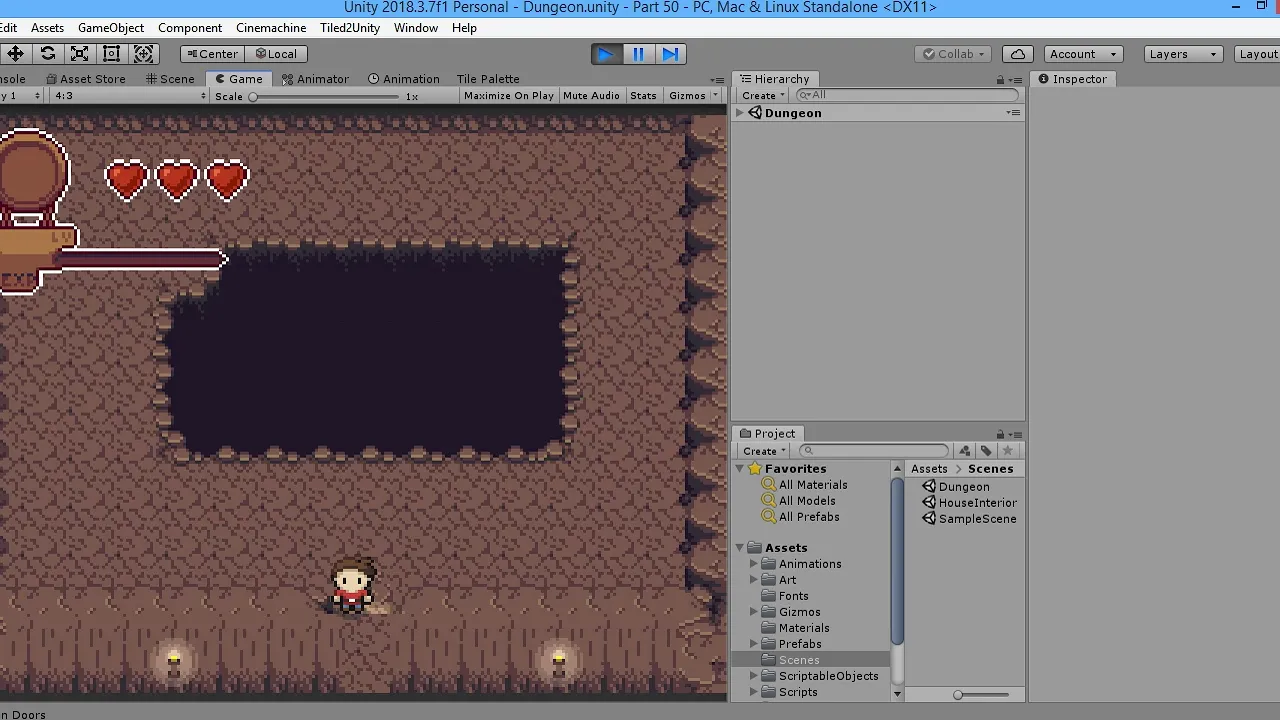
Task: Select the SampleScene scene asset
Action: [969, 519]
